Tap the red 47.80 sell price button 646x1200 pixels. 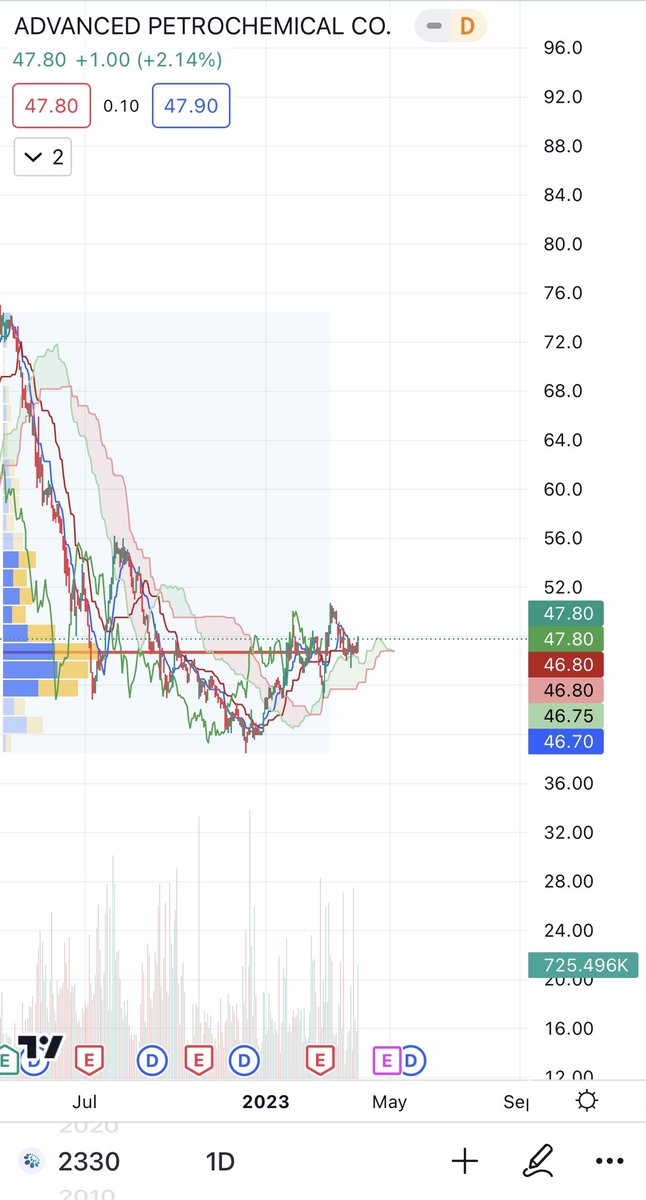click(x=52, y=105)
